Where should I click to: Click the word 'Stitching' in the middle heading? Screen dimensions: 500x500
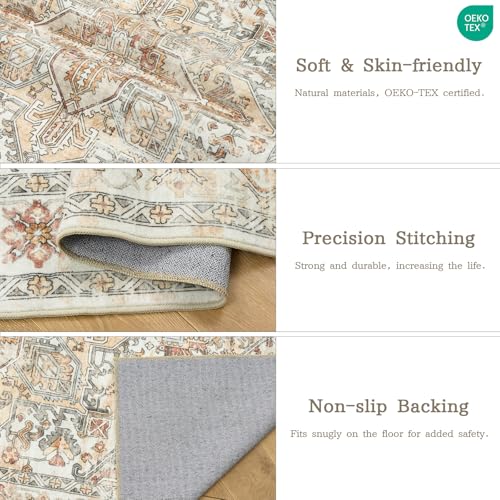click(435, 239)
